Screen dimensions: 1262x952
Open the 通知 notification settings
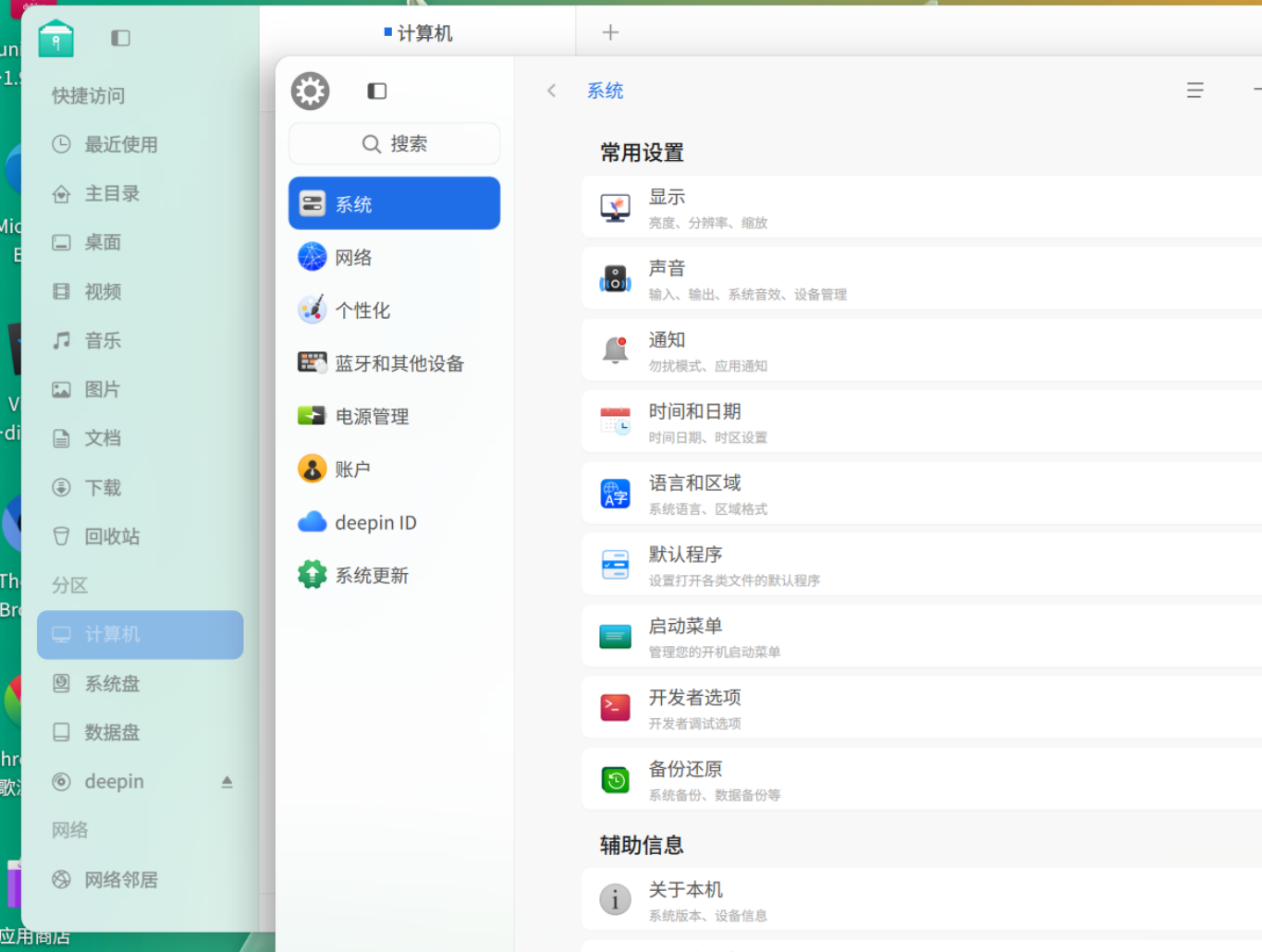point(922,350)
